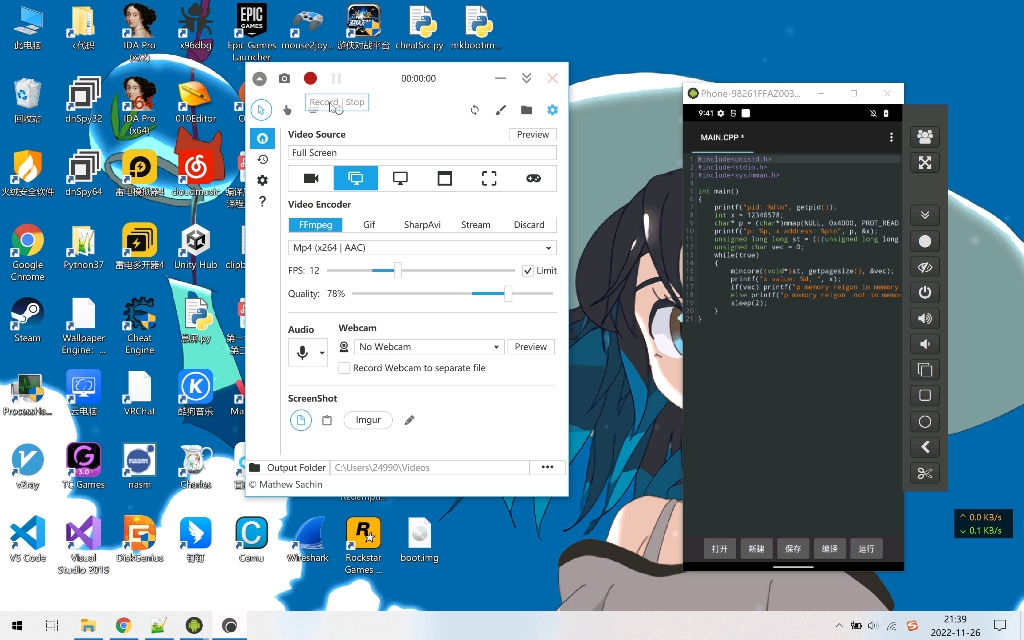Enable Record Webcam to separate file
Screen dimensions: 1024x640
click(344, 368)
